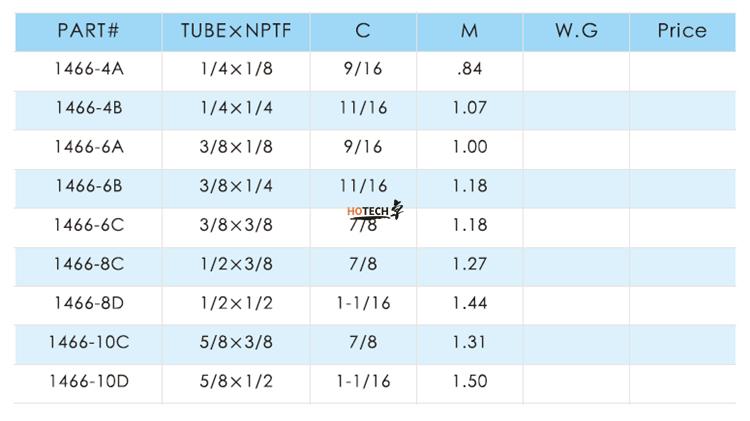
Task: Click the HOTECH watermark logo
Action: [374, 211]
